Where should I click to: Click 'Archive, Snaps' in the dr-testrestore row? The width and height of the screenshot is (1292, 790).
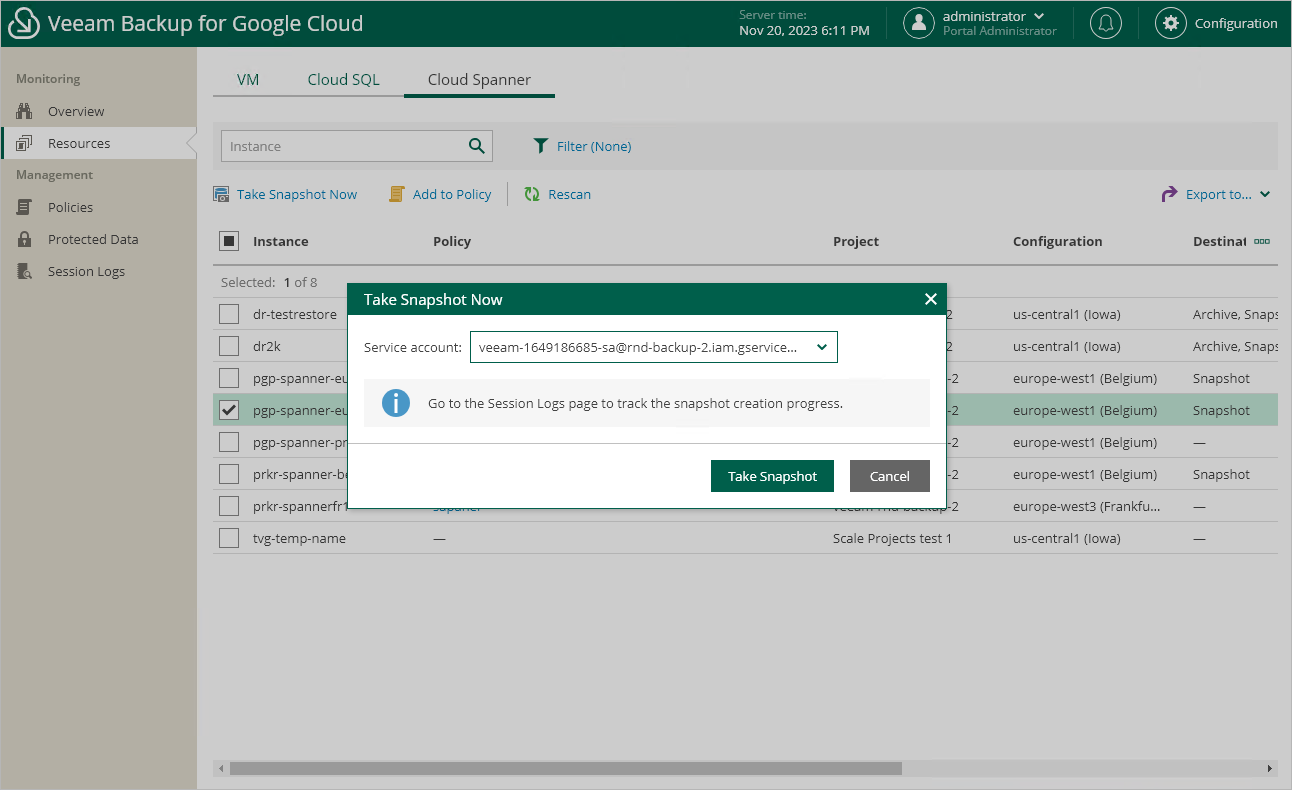point(1235,314)
